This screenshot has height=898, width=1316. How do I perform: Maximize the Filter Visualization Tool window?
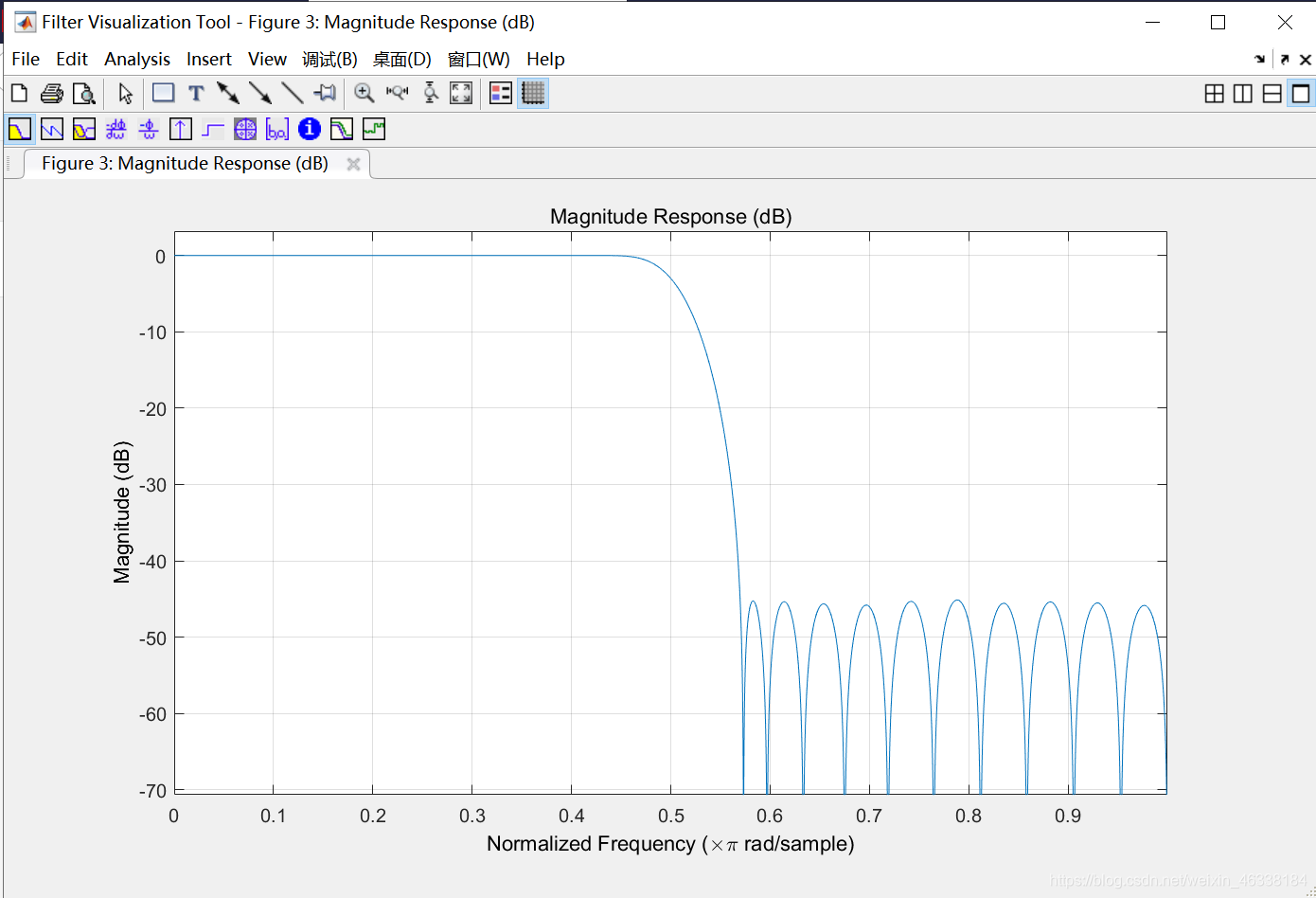pyautogui.click(x=1218, y=22)
